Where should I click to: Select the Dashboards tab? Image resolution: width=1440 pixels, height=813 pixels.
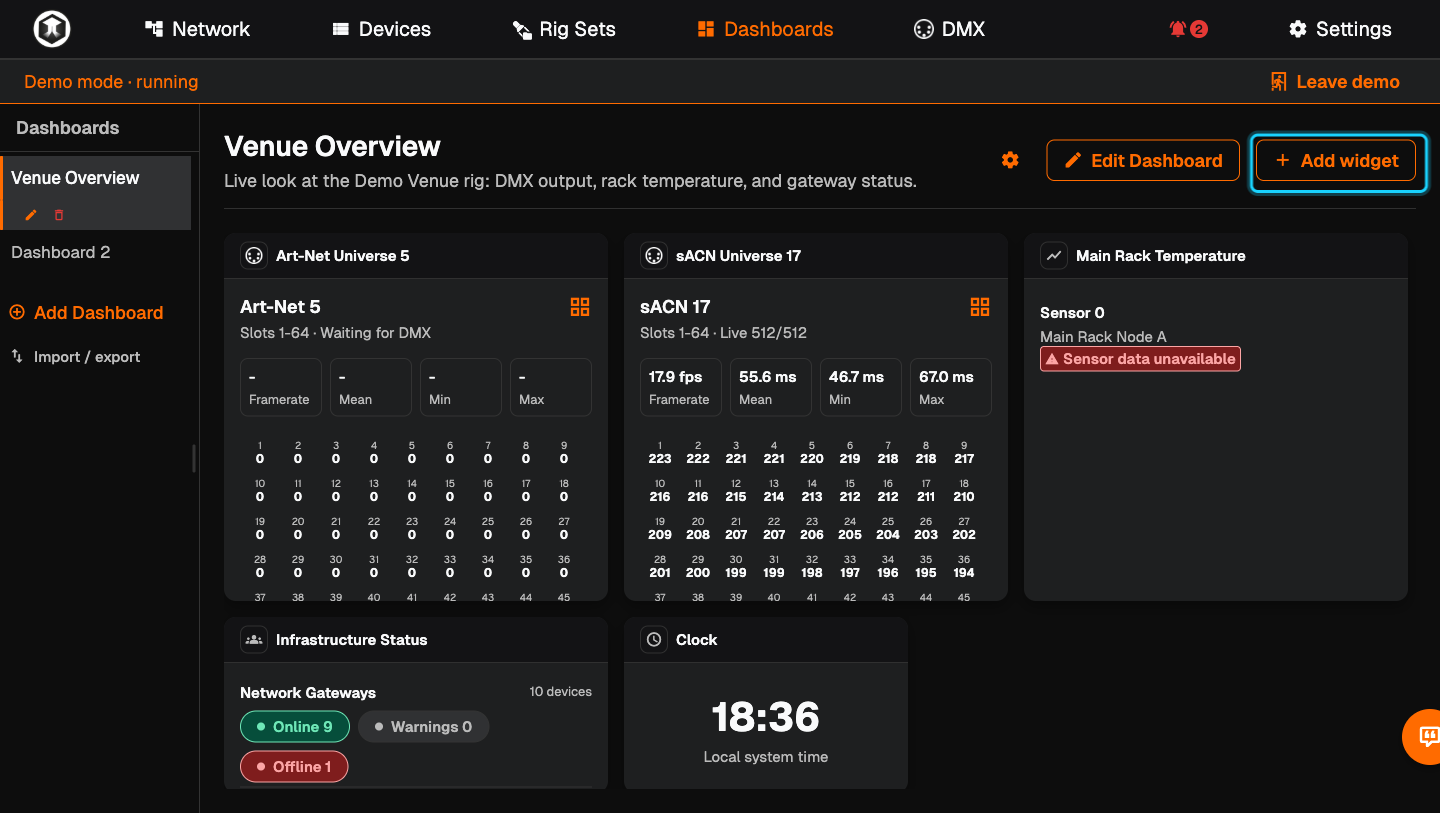pos(765,29)
